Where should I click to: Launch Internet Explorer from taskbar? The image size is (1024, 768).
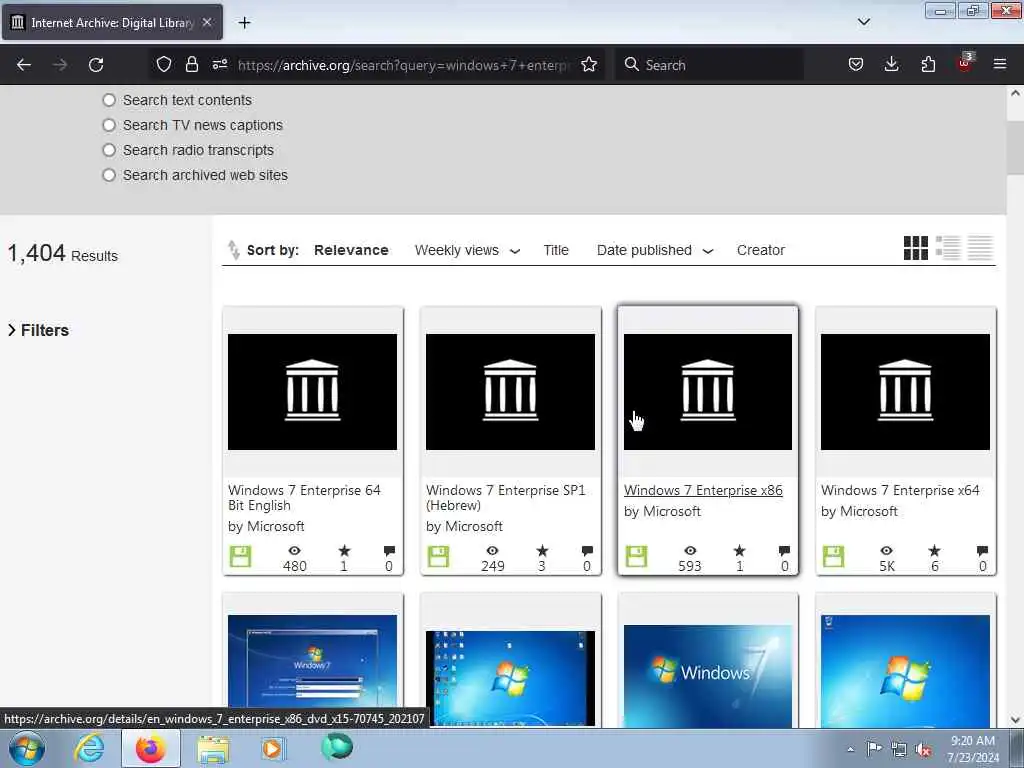(x=89, y=748)
